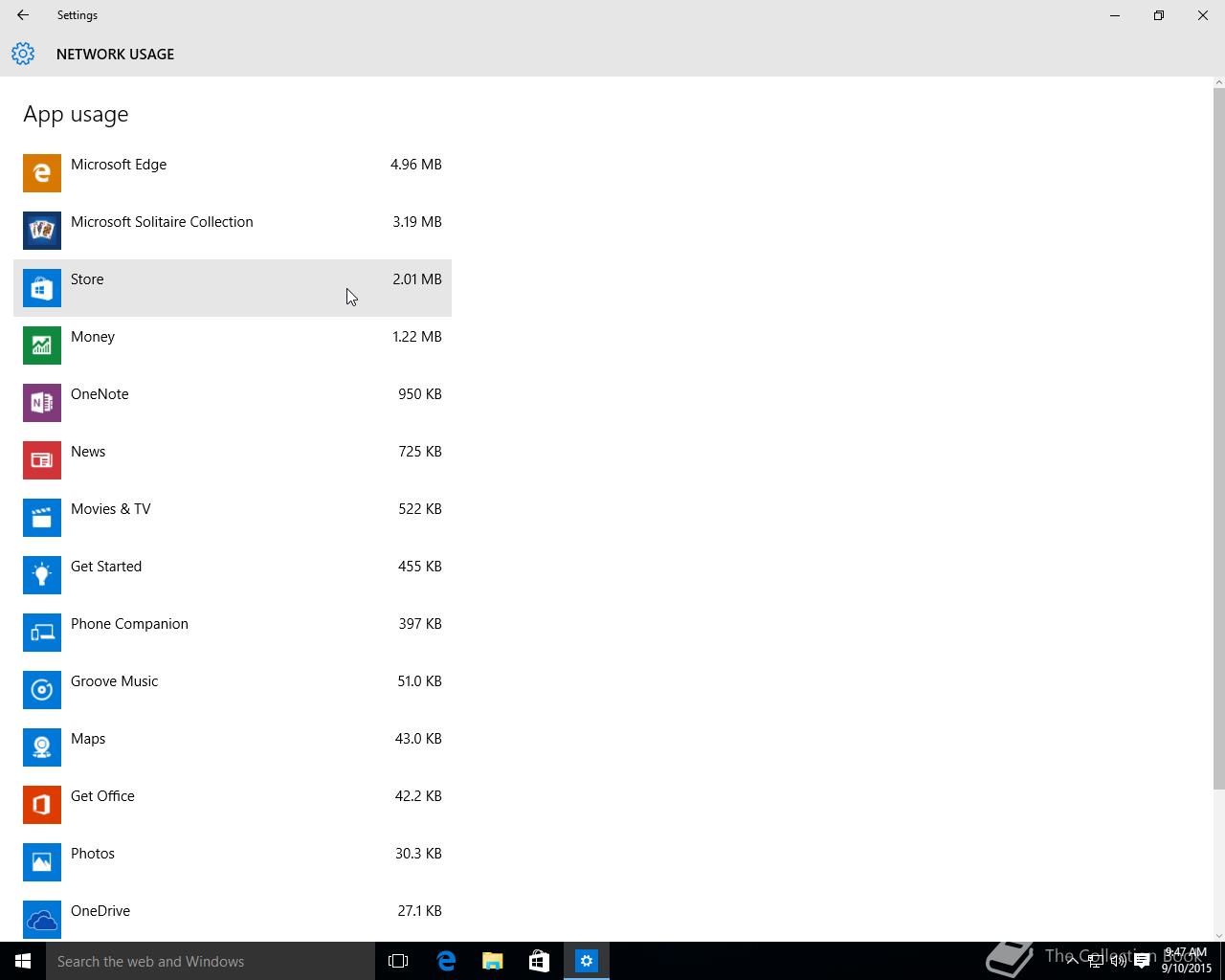The width and height of the screenshot is (1225, 980).
Task: Click the OneDrive cloud icon
Action: click(x=42, y=920)
